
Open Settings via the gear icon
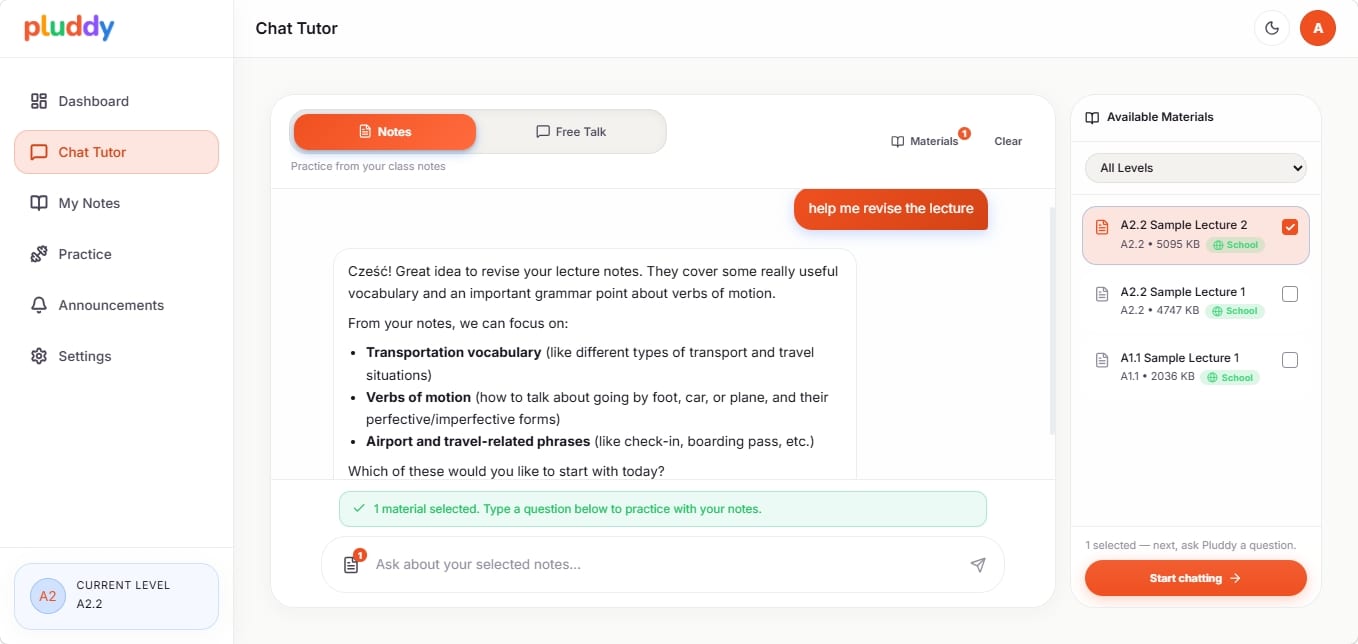coord(39,356)
